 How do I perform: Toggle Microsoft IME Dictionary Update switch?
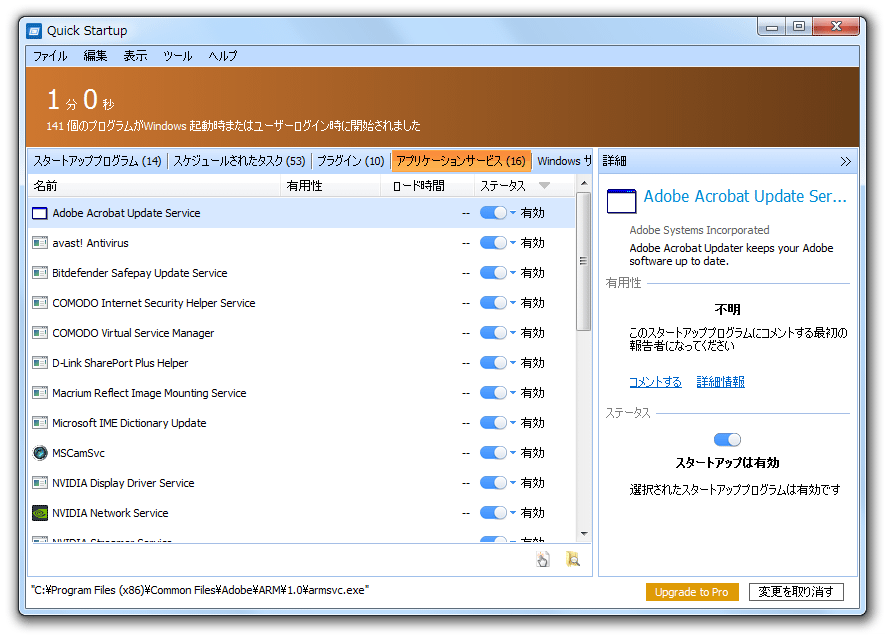coord(493,423)
